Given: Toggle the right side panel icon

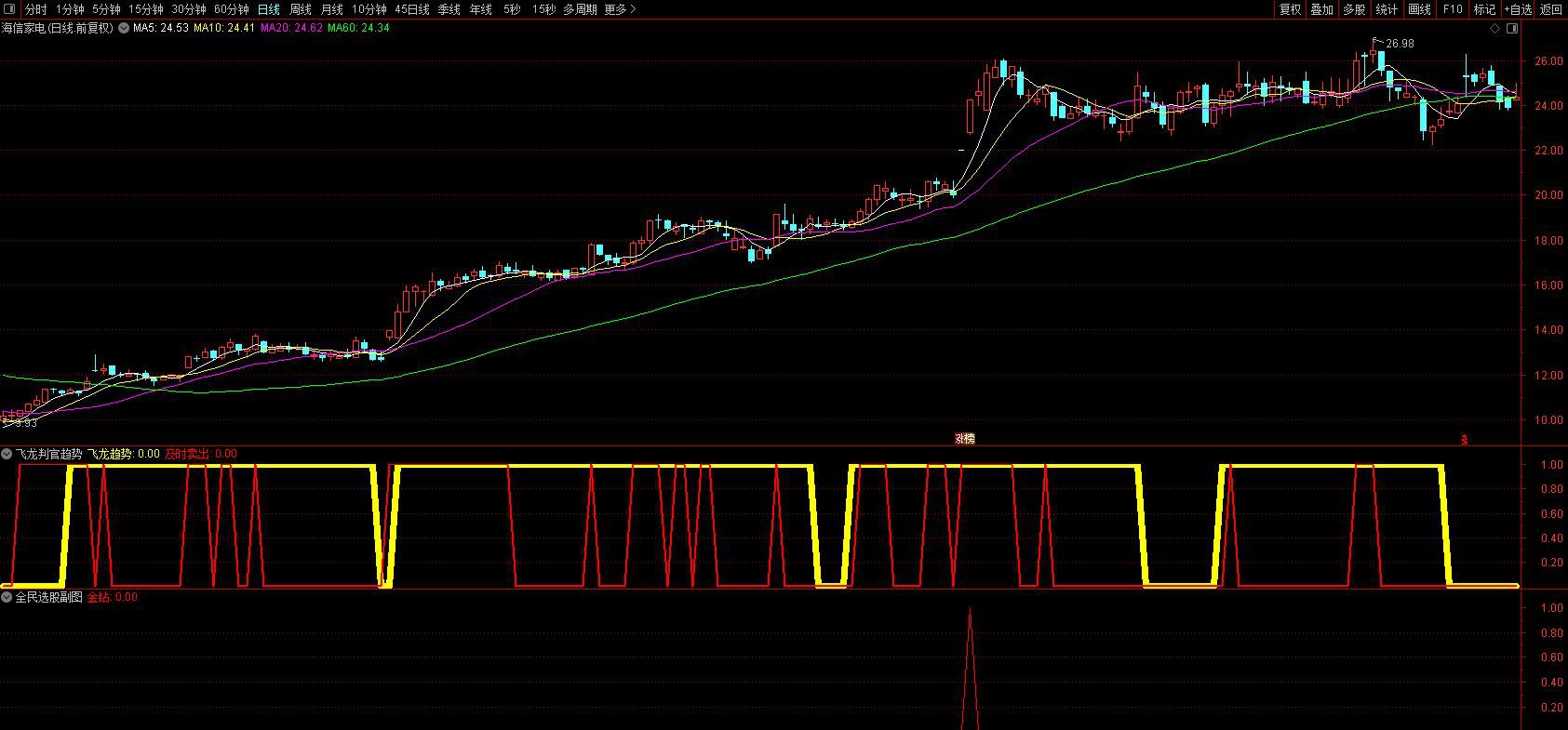Looking at the screenshot, I should click(1513, 28).
